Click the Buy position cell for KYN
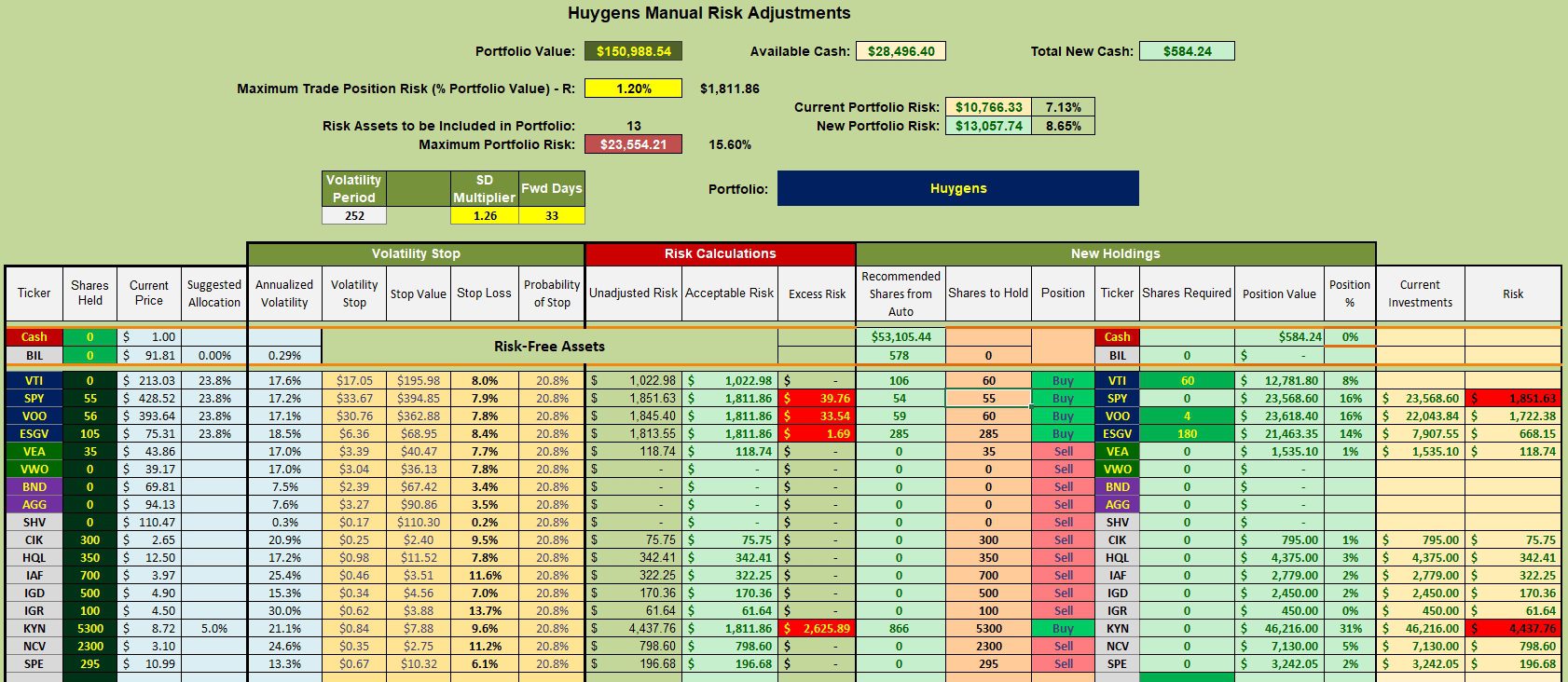The height and width of the screenshot is (682, 1568). (x=1063, y=628)
